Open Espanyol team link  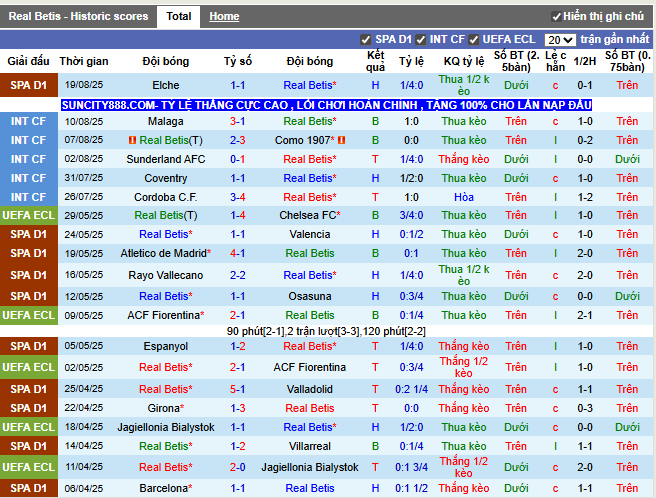(x=166, y=347)
